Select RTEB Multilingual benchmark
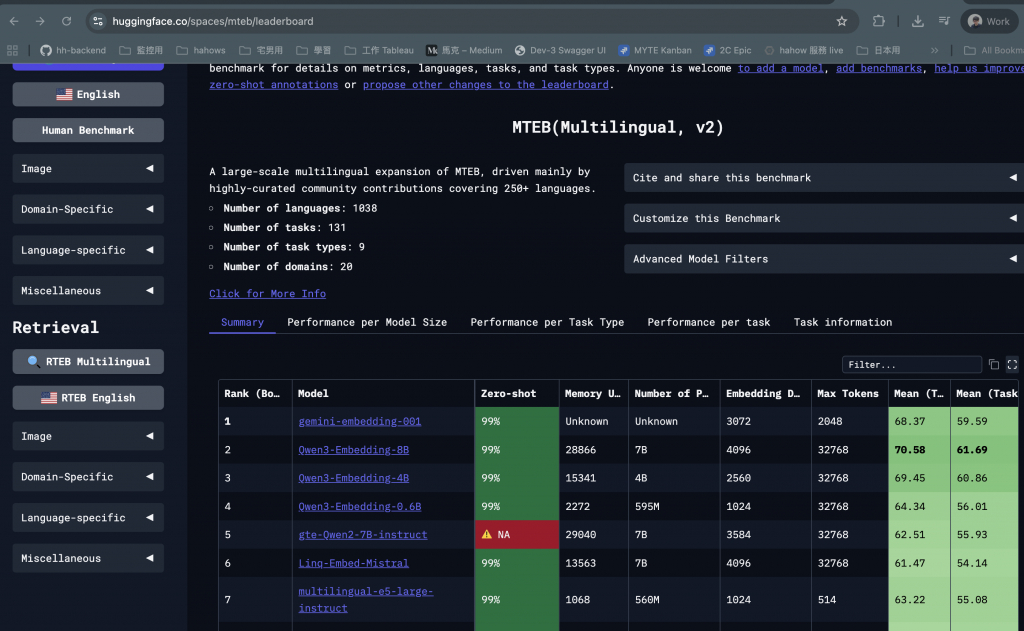This screenshot has width=1024, height=631. pyautogui.click(x=88, y=361)
